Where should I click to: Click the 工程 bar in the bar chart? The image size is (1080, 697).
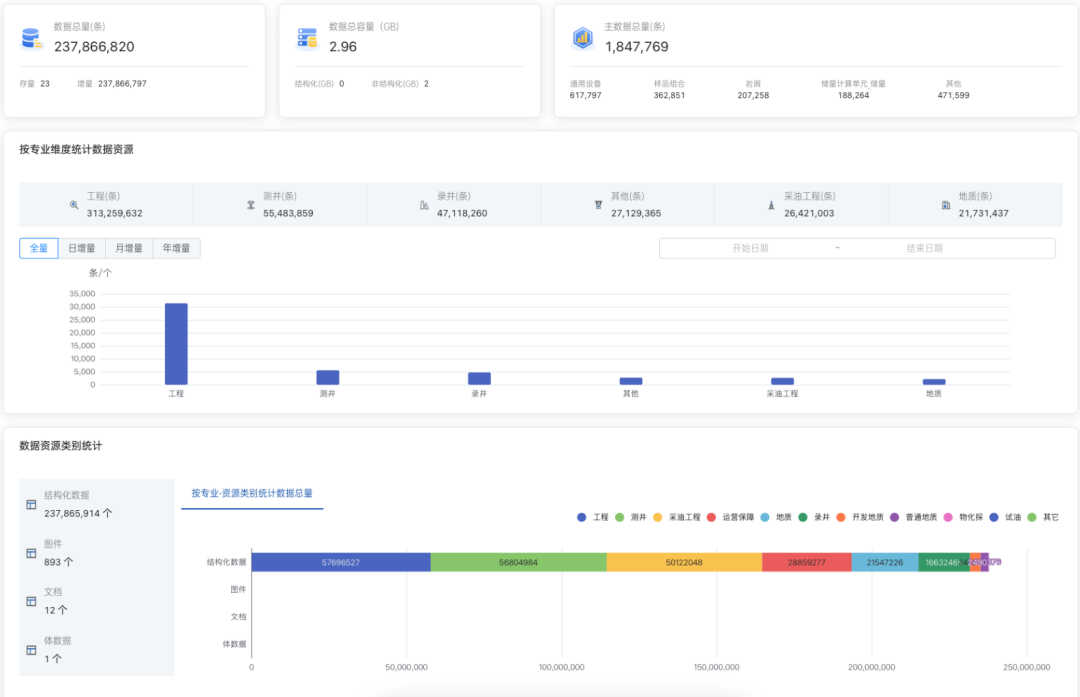pyautogui.click(x=176, y=343)
